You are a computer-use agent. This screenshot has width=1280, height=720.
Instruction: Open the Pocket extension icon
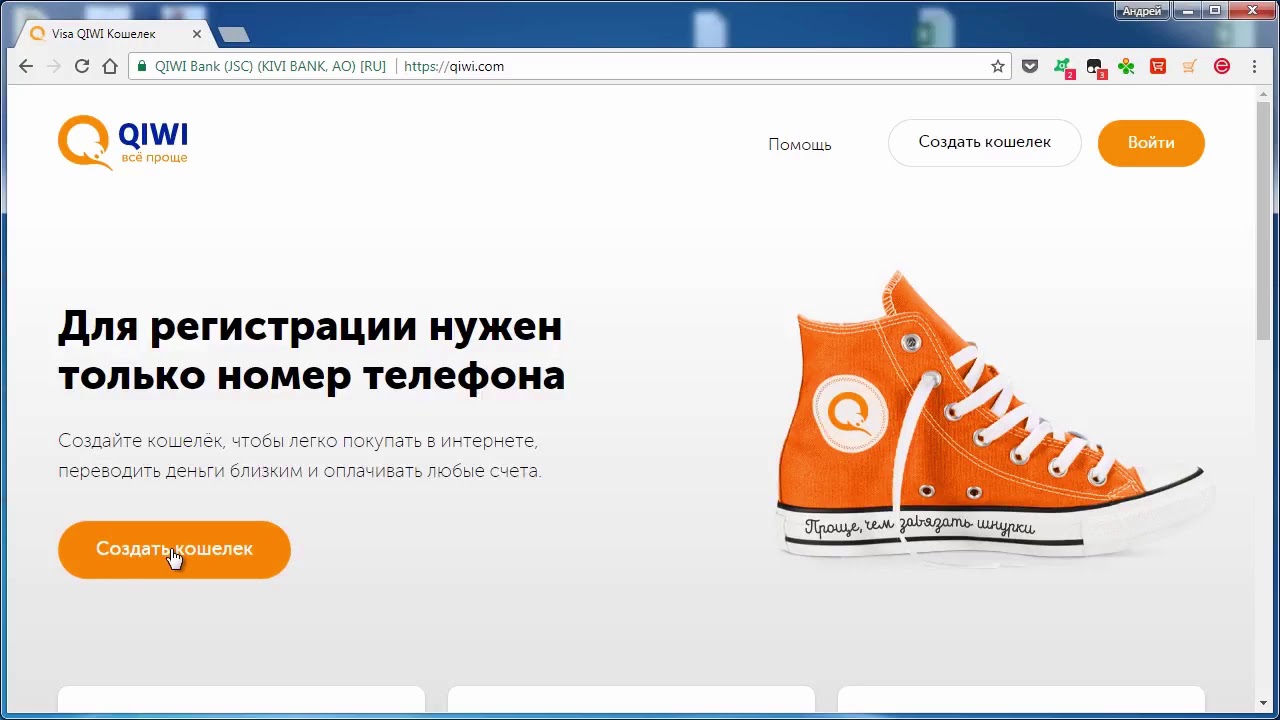(x=1030, y=66)
